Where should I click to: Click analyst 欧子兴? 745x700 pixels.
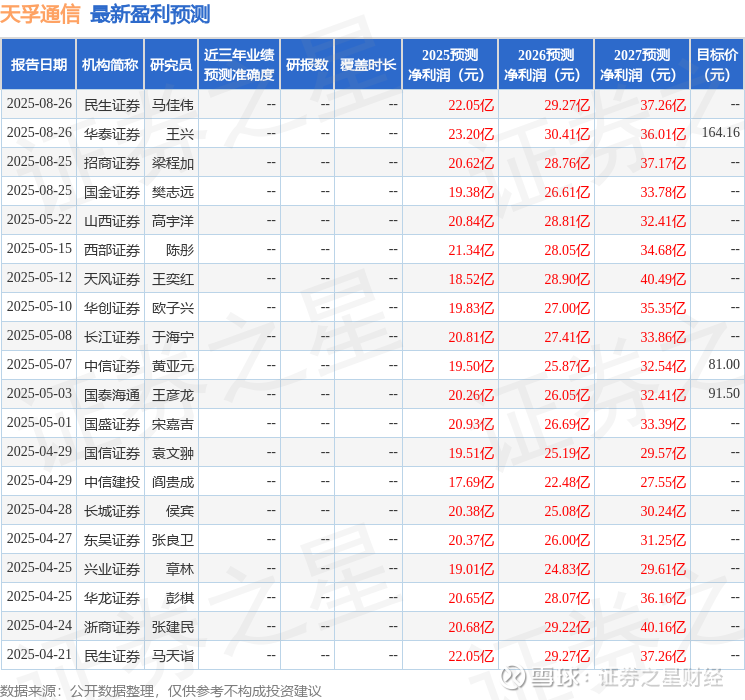(x=172, y=308)
